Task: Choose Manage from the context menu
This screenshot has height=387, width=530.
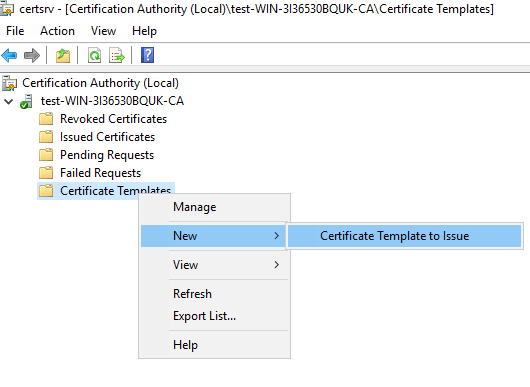Action: (214, 207)
